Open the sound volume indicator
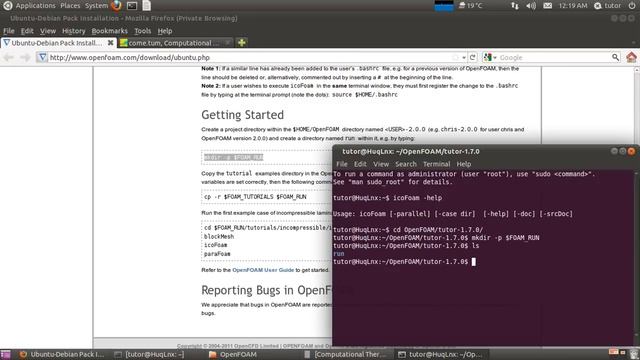The width and height of the screenshot is (640, 360). click(531, 6)
